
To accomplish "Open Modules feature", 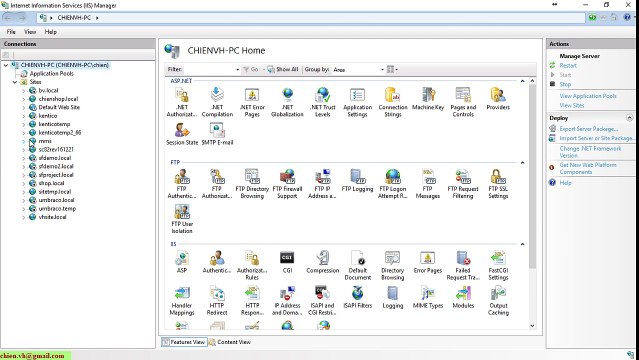I will [x=463, y=297].
